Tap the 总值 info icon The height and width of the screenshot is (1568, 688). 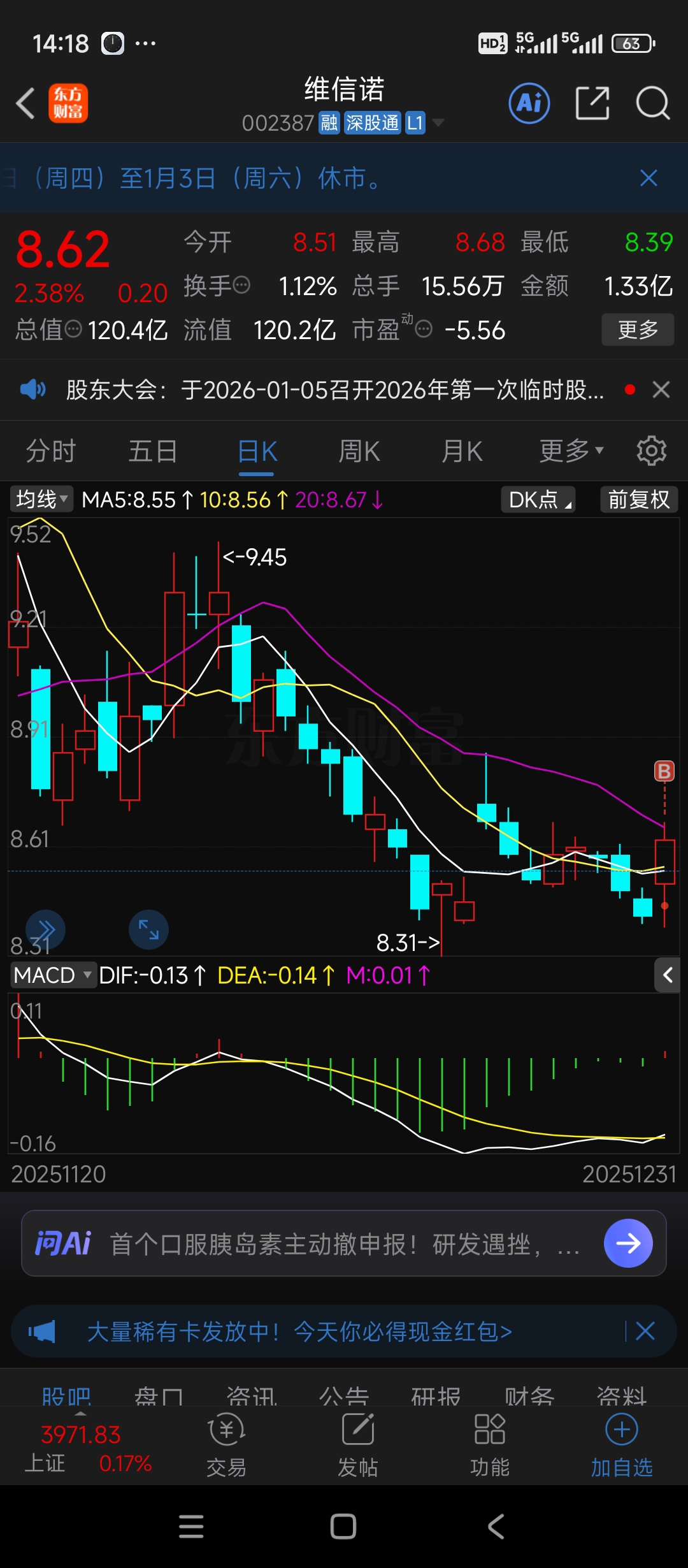(x=74, y=330)
